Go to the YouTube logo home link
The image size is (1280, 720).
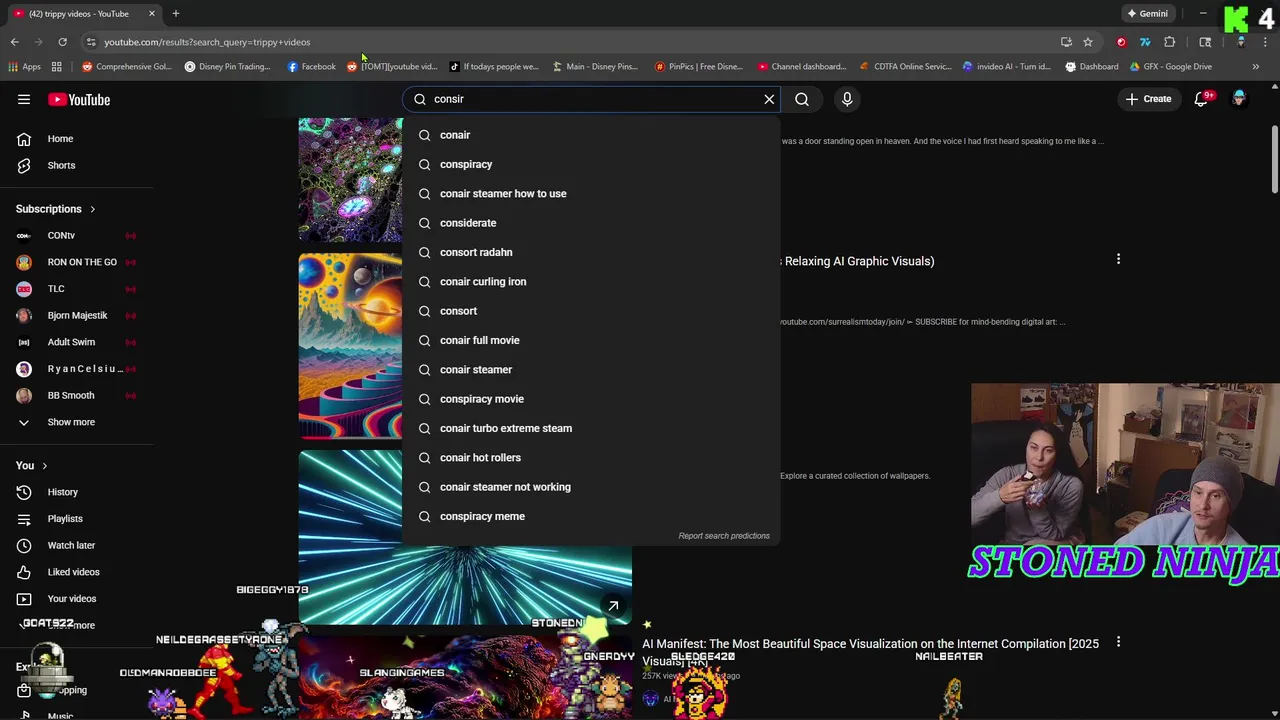pyautogui.click(x=79, y=99)
